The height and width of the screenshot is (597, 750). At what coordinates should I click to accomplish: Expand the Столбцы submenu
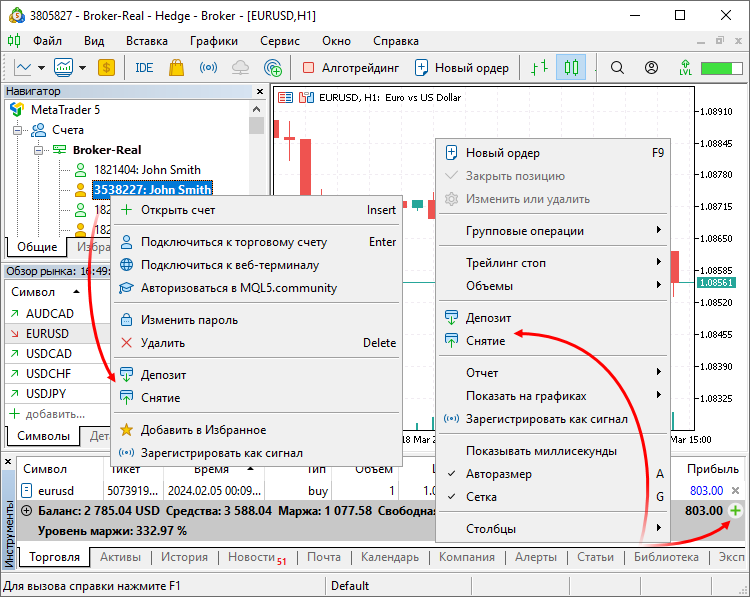553,529
